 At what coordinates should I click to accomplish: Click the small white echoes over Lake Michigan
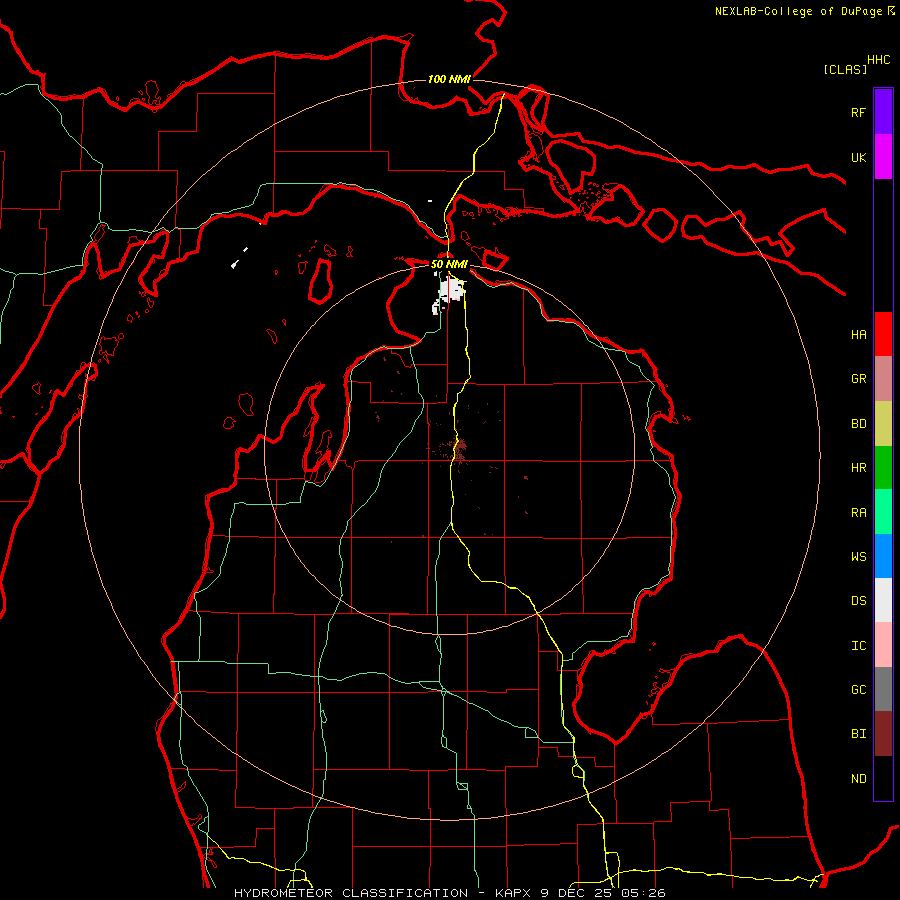239,258
